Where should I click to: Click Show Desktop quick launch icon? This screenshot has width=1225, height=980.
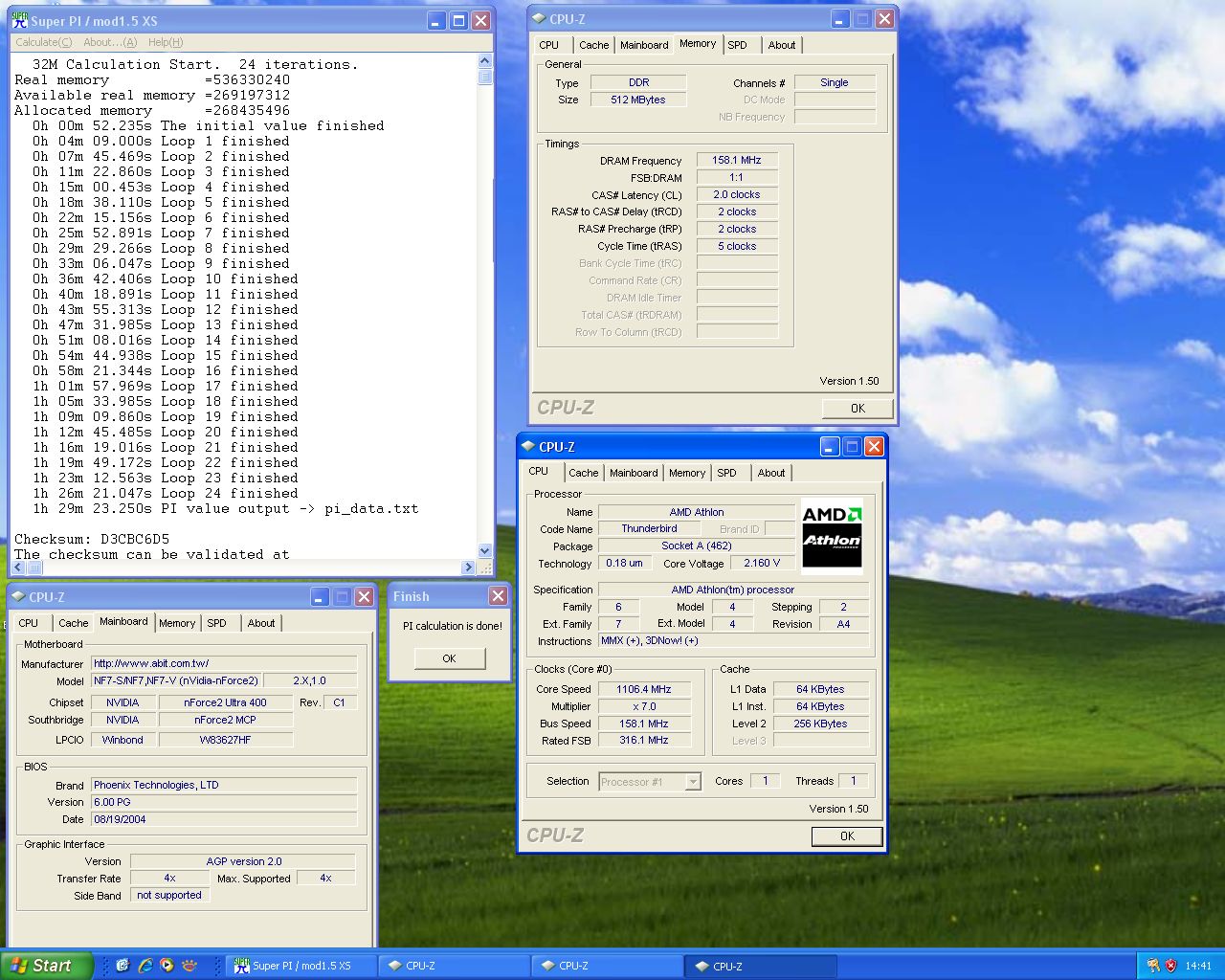coord(122,965)
